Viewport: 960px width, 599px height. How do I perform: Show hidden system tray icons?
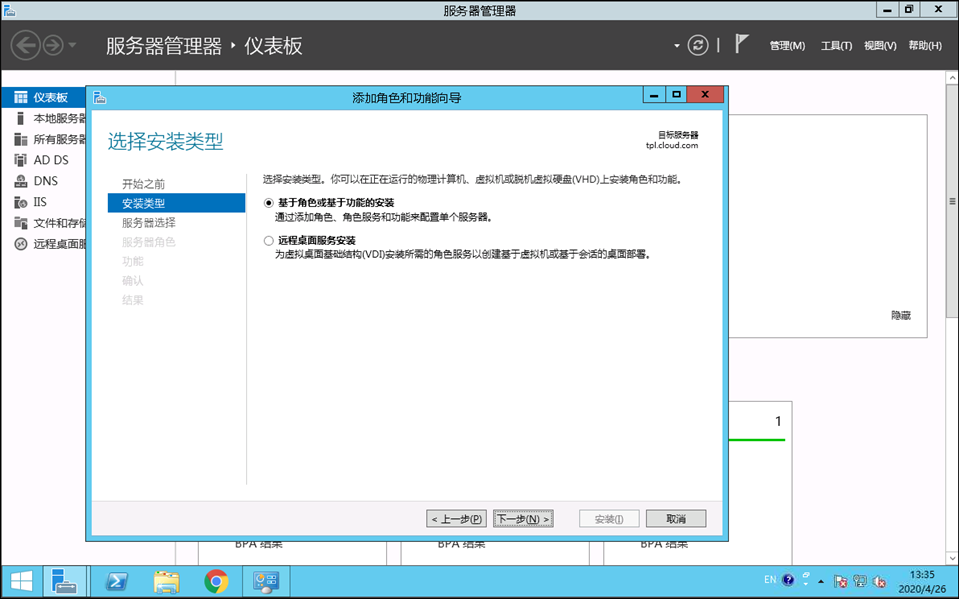point(821,581)
